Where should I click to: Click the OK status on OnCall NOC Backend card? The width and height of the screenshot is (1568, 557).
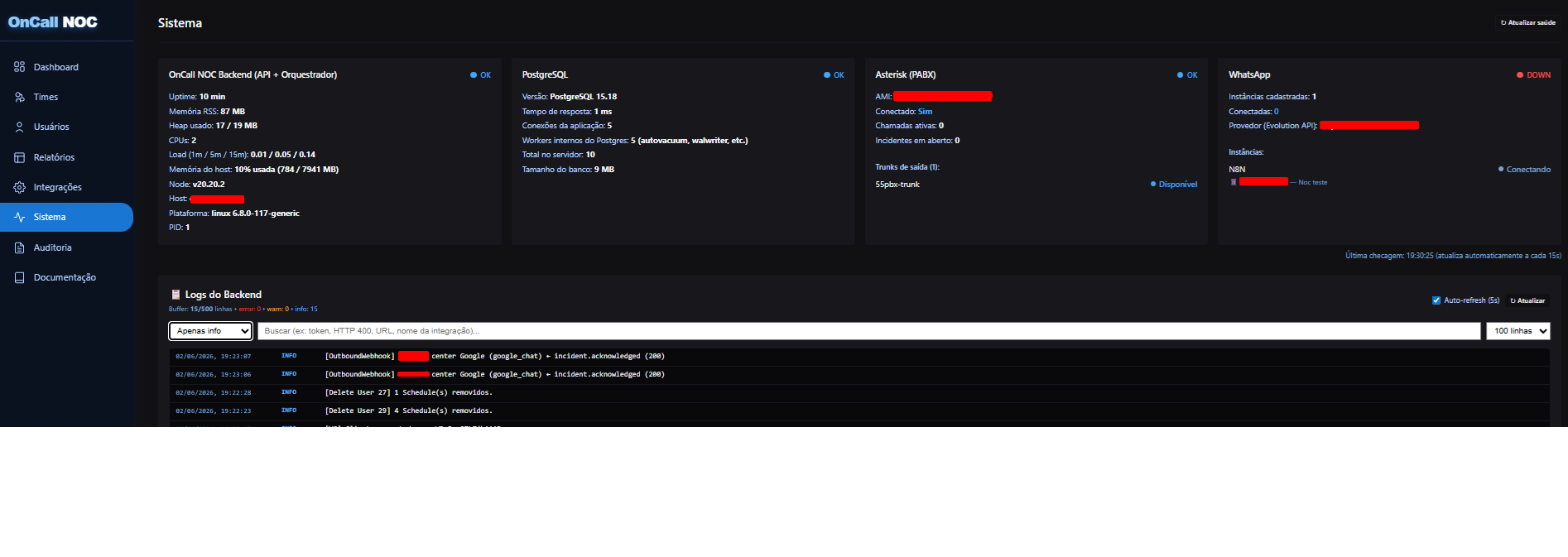click(480, 75)
